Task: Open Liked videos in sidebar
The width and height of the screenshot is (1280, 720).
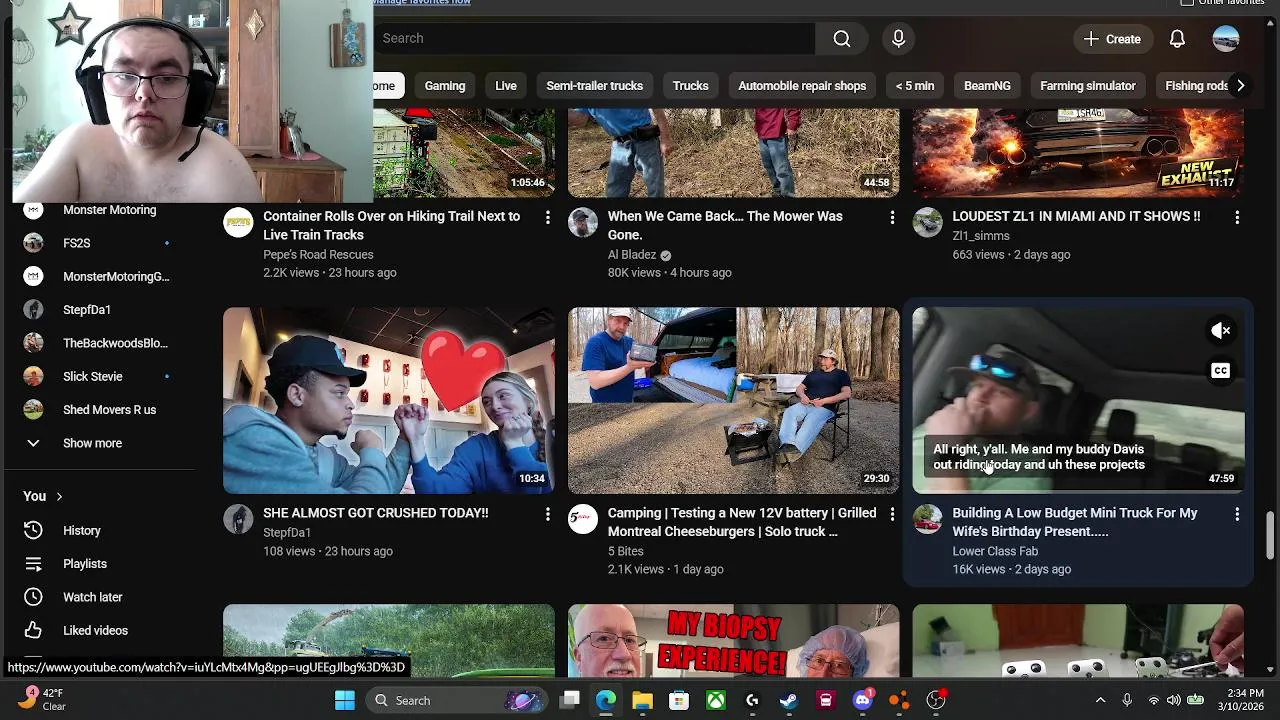Action: 98,631
